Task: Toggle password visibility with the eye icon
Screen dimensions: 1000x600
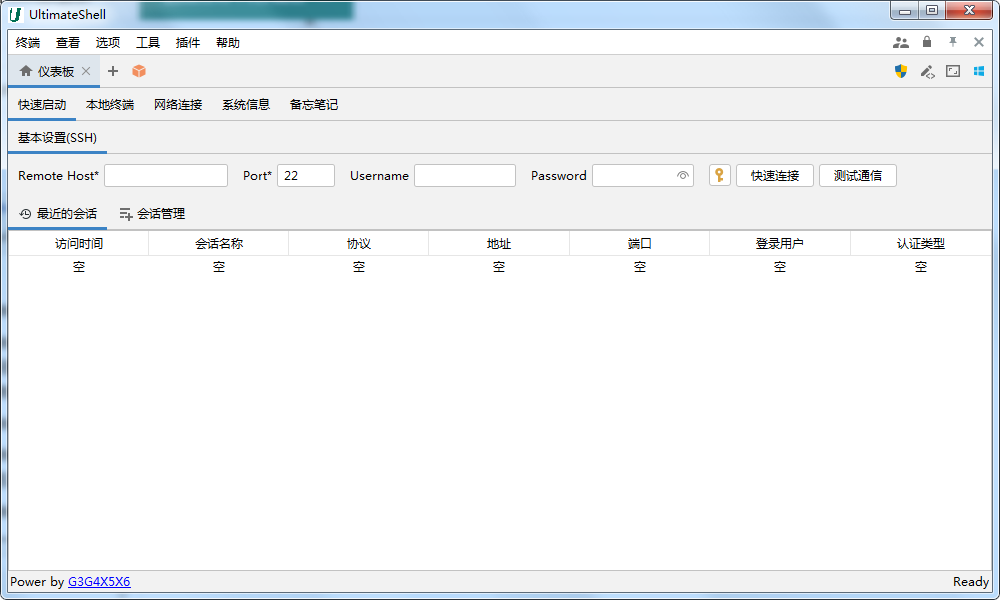Action: (682, 175)
